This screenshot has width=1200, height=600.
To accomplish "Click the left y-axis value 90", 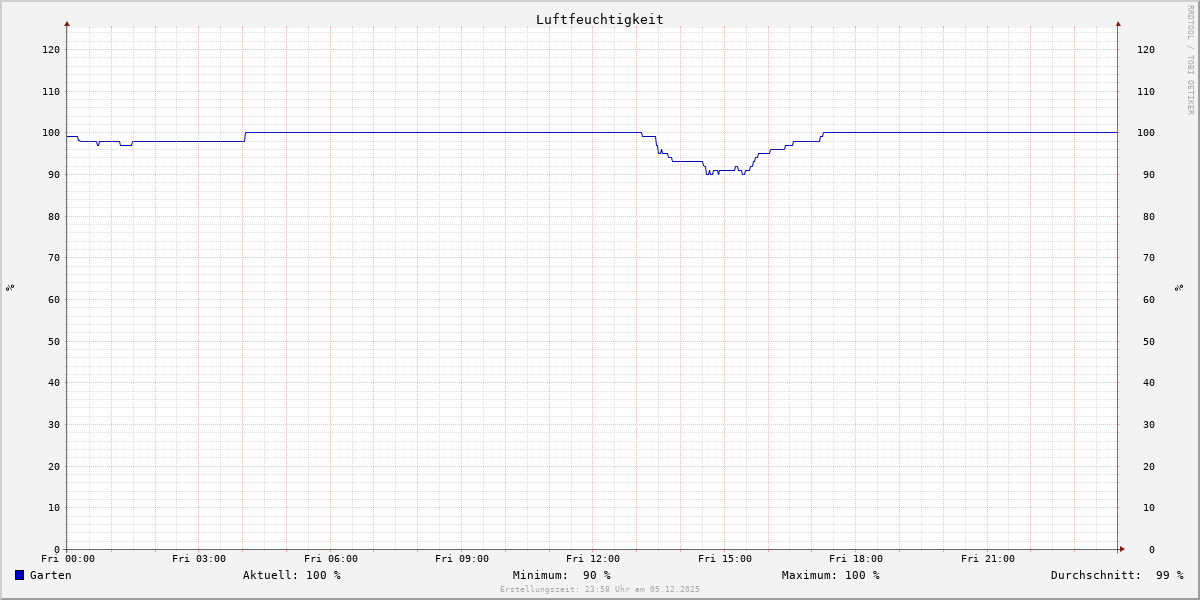I will pyautogui.click(x=54, y=174).
